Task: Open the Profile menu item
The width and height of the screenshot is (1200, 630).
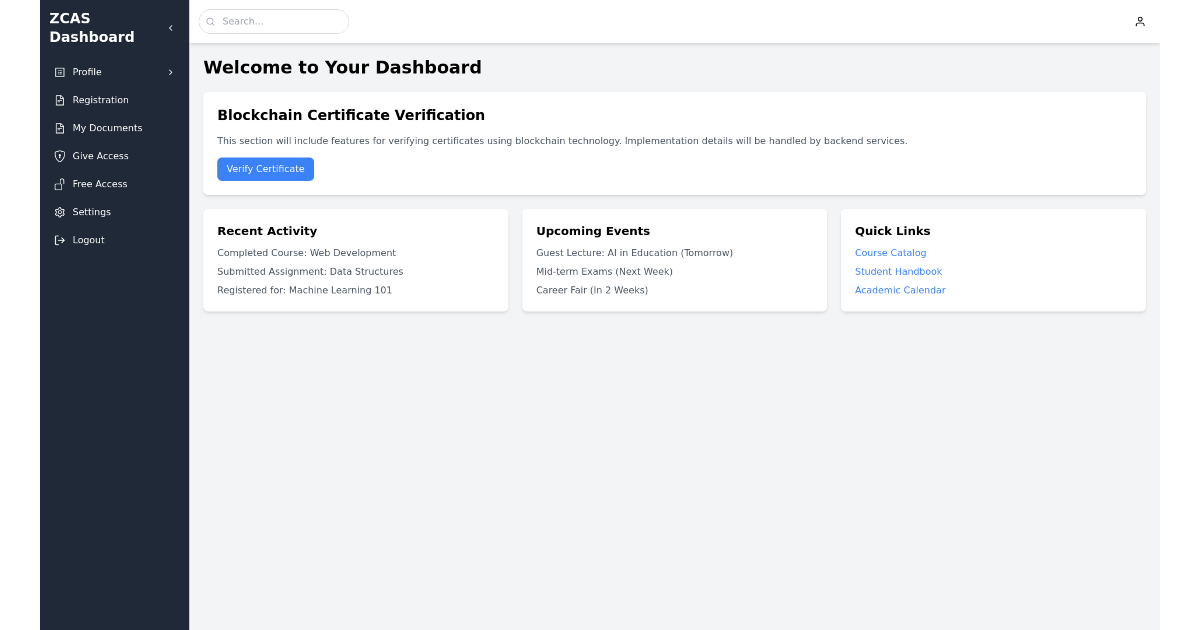Action: [x=86, y=71]
